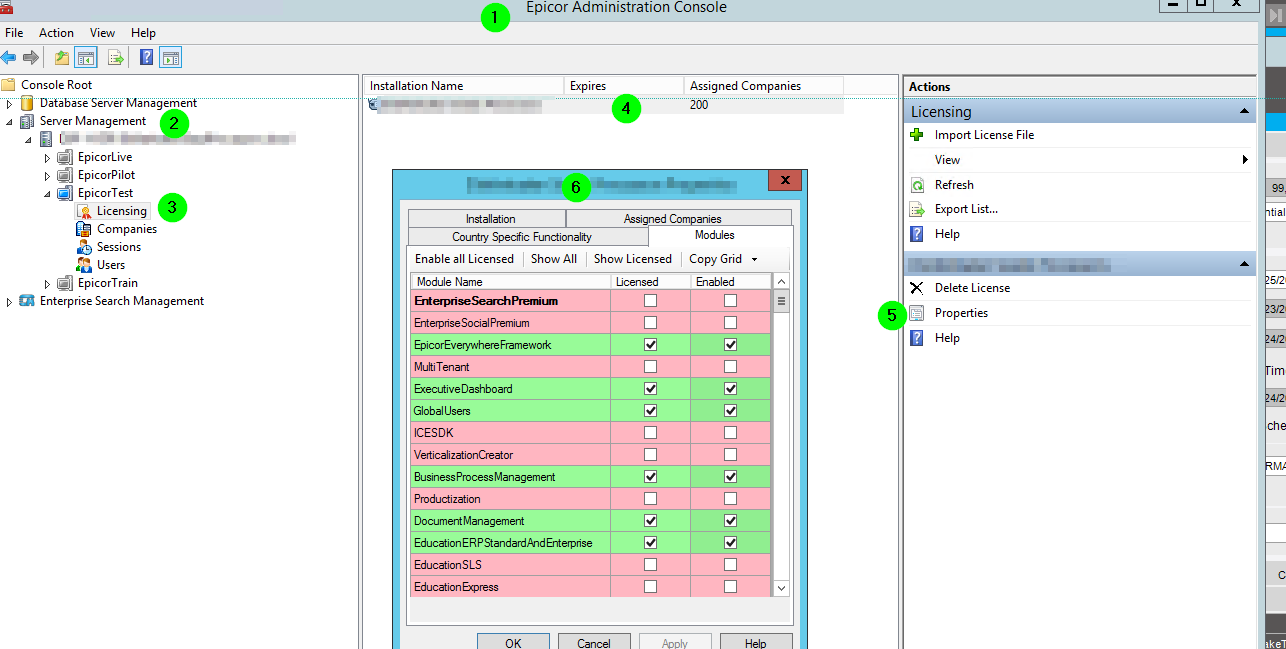The image size is (1286, 649).
Task: Open the File menu
Action: coord(14,33)
